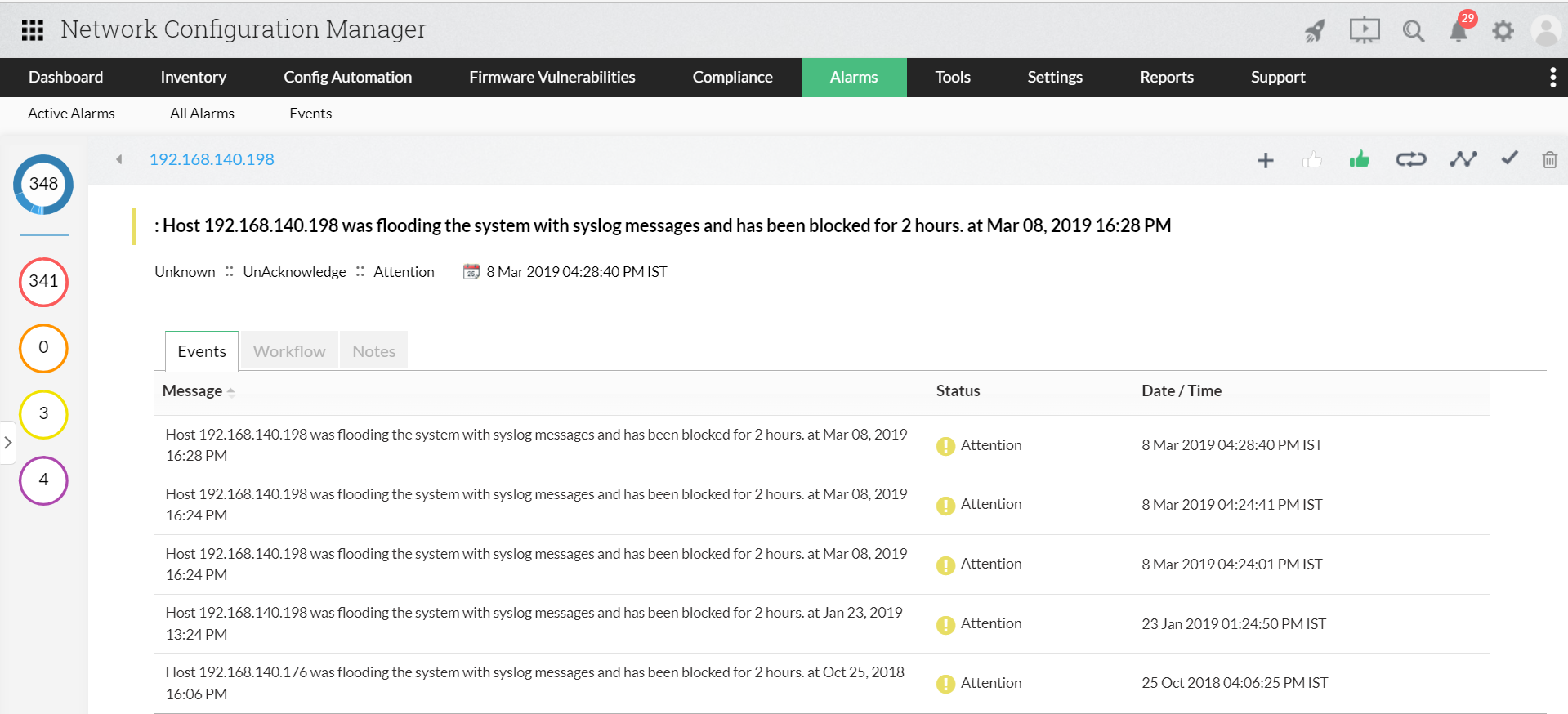
Task: Click the rocket quick-launch icon
Action: (x=1315, y=32)
